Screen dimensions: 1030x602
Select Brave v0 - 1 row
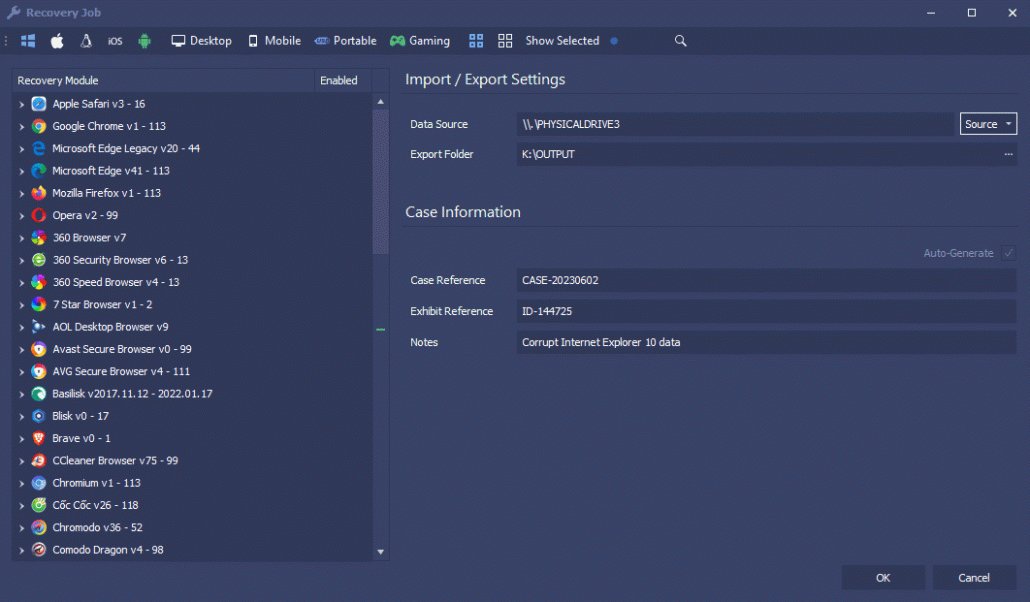(x=192, y=438)
